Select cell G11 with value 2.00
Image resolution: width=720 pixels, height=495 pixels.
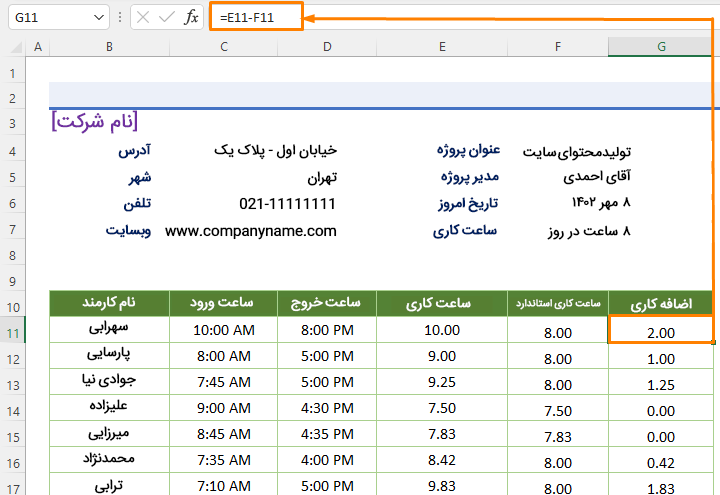click(x=660, y=331)
